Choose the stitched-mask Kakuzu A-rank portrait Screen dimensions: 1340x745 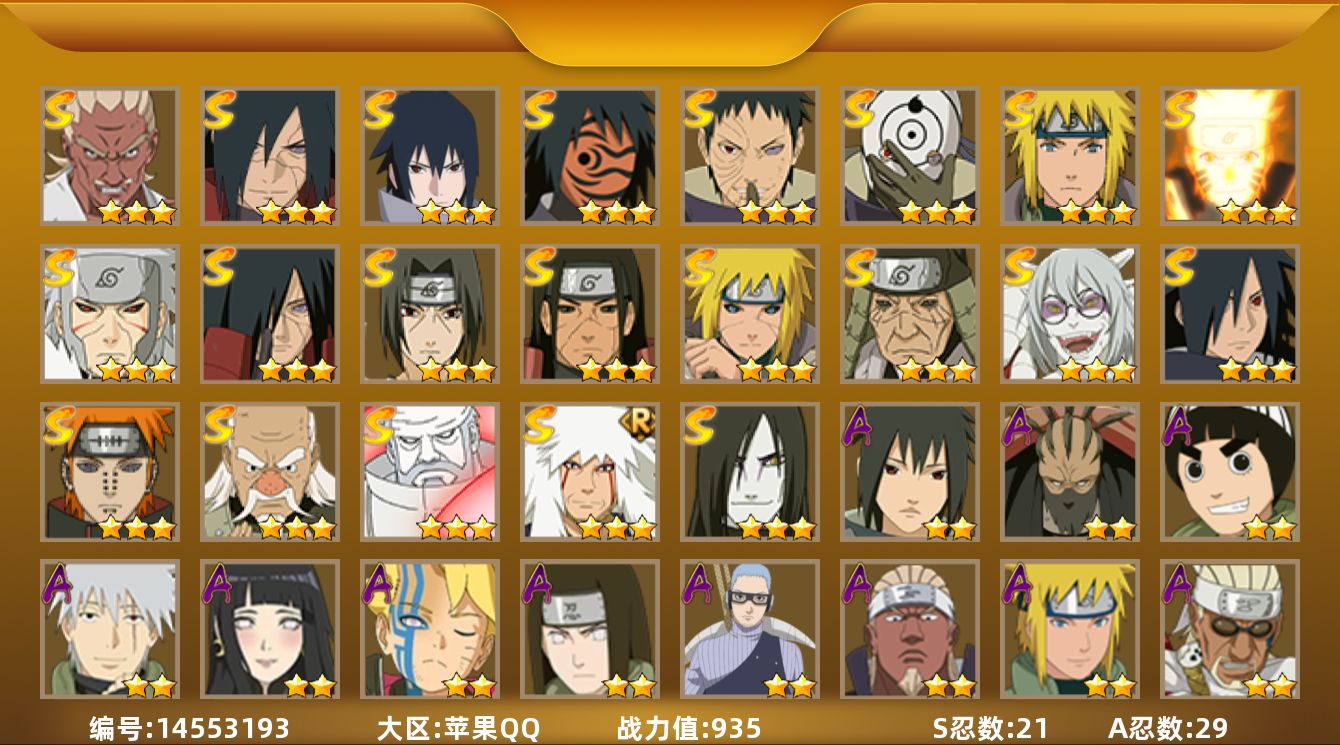(x=1070, y=471)
